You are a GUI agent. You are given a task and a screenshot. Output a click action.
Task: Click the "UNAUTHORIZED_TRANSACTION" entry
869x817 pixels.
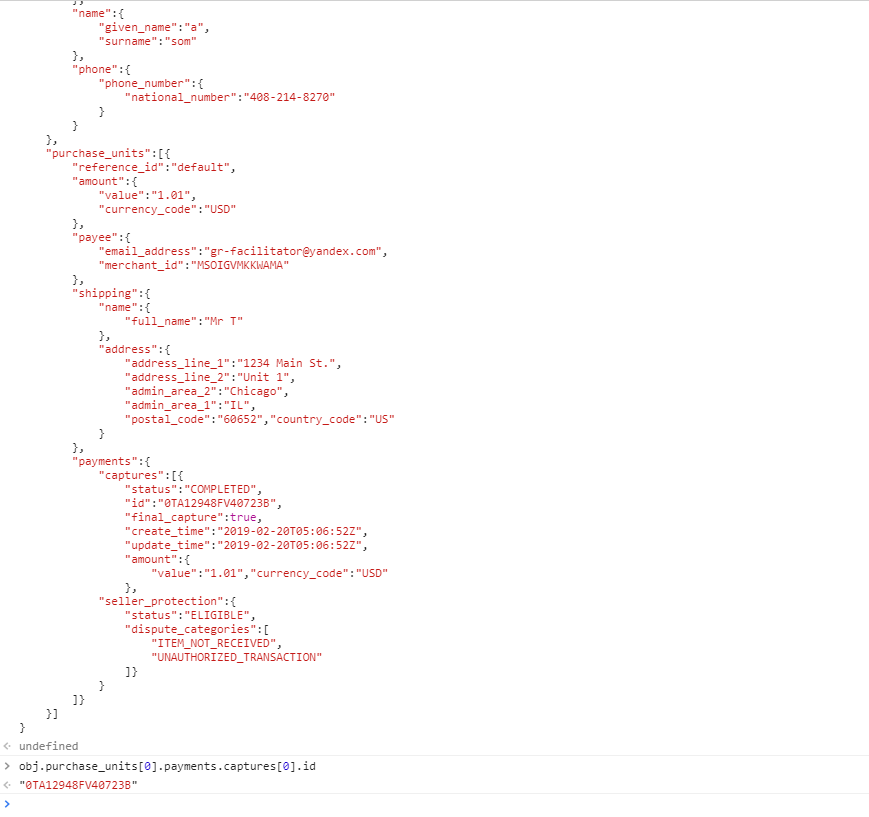click(237, 657)
